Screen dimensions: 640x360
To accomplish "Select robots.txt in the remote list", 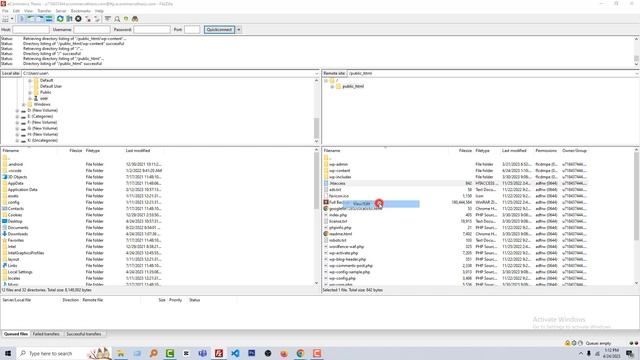I will [x=338, y=240].
